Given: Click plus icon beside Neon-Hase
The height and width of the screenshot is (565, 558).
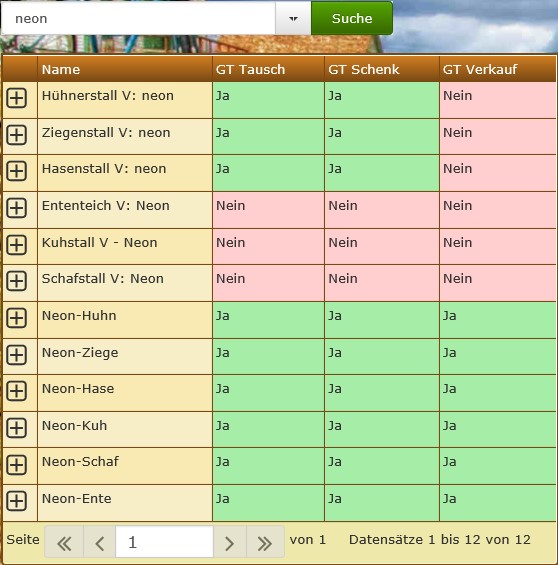Looking at the screenshot, I should coord(17,391).
